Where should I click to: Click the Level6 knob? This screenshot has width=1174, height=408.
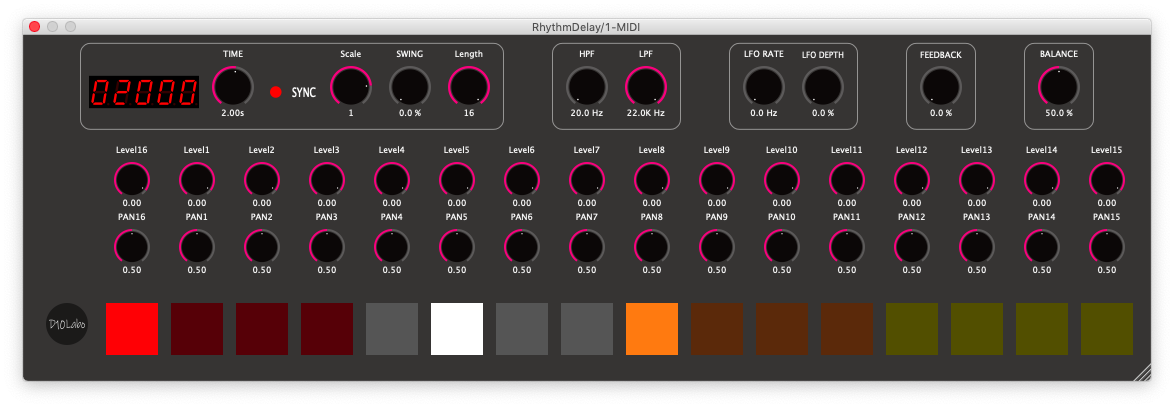[522, 180]
